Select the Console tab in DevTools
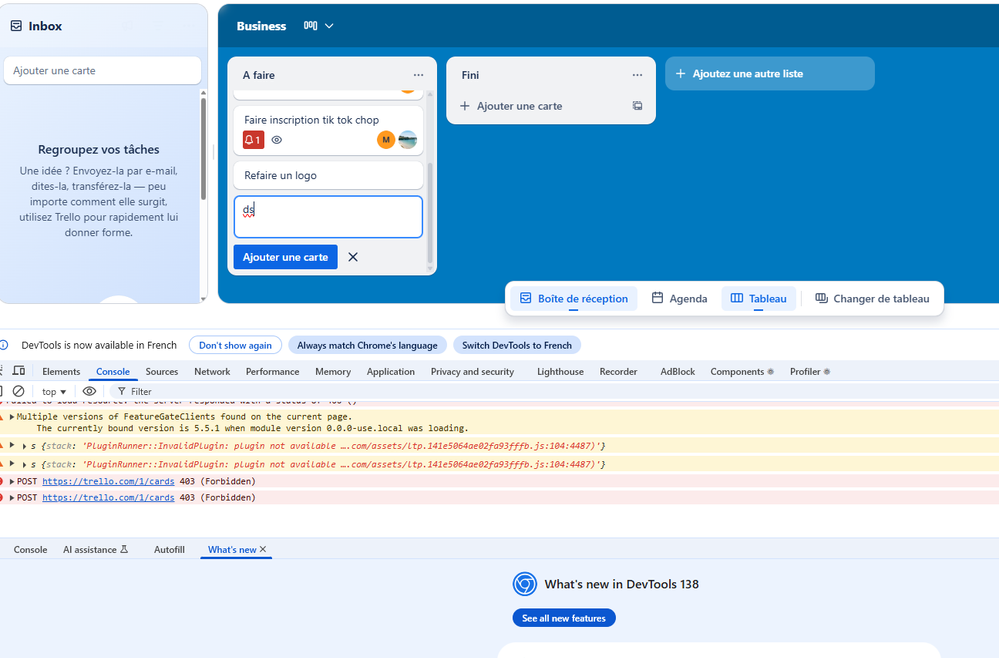The width and height of the screenshot is (999, 658). (x=113, y=371)
